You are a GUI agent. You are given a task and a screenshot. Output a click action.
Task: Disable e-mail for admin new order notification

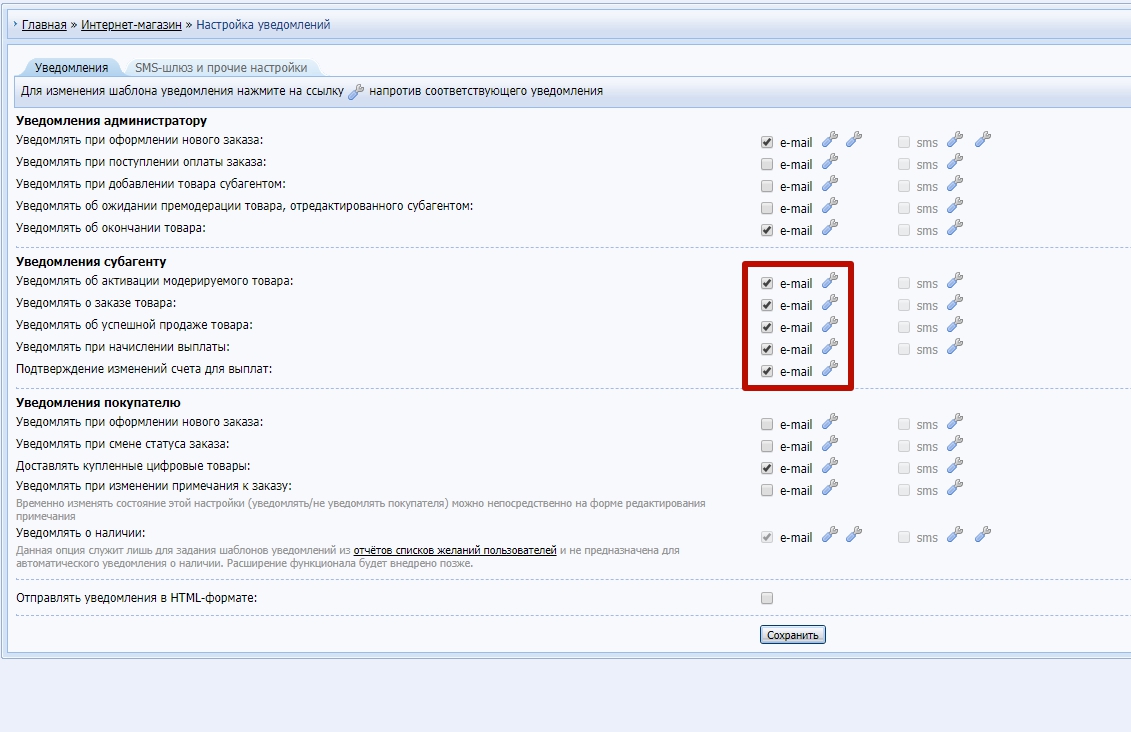[767, 142]
